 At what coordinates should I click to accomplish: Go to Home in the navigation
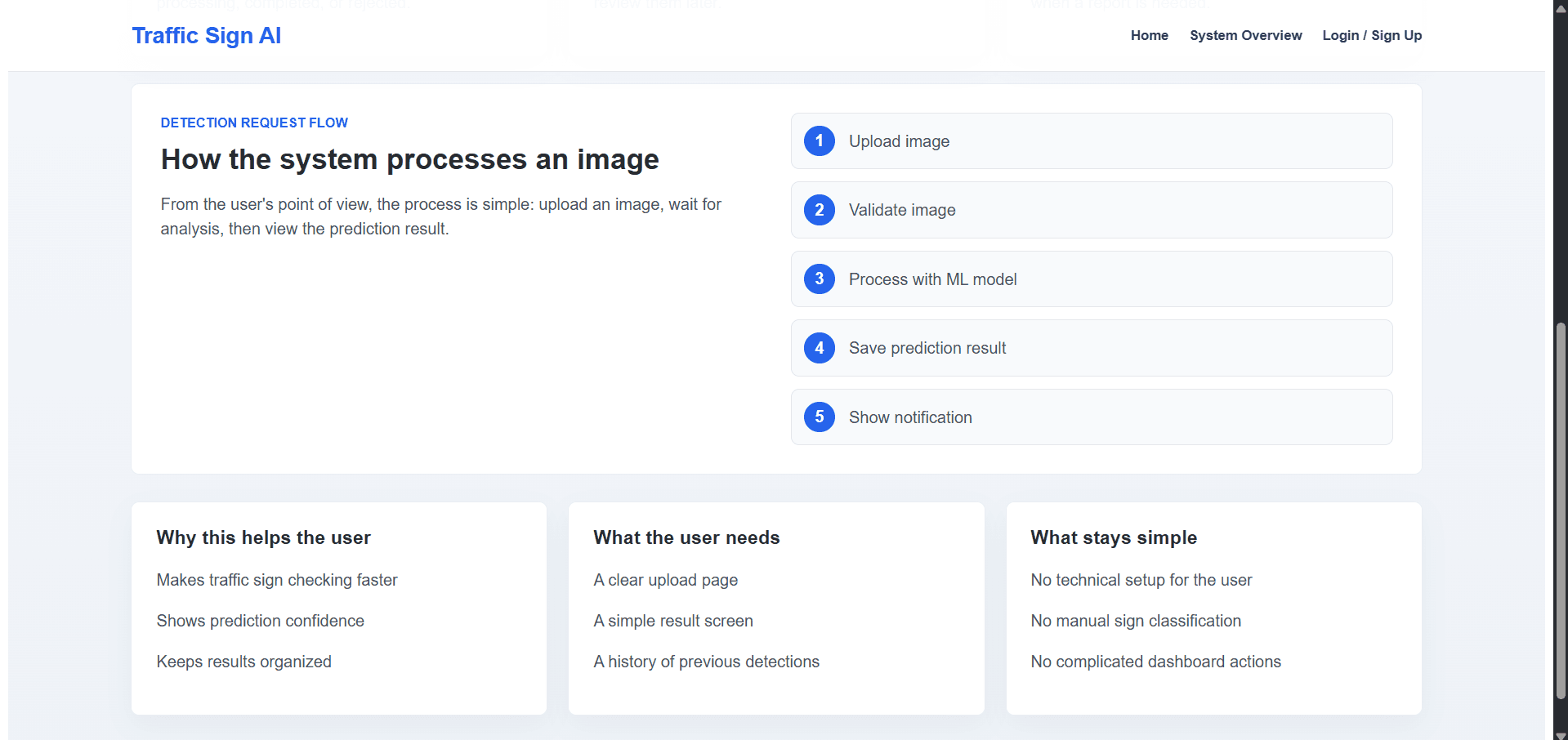coord(1150,36)
